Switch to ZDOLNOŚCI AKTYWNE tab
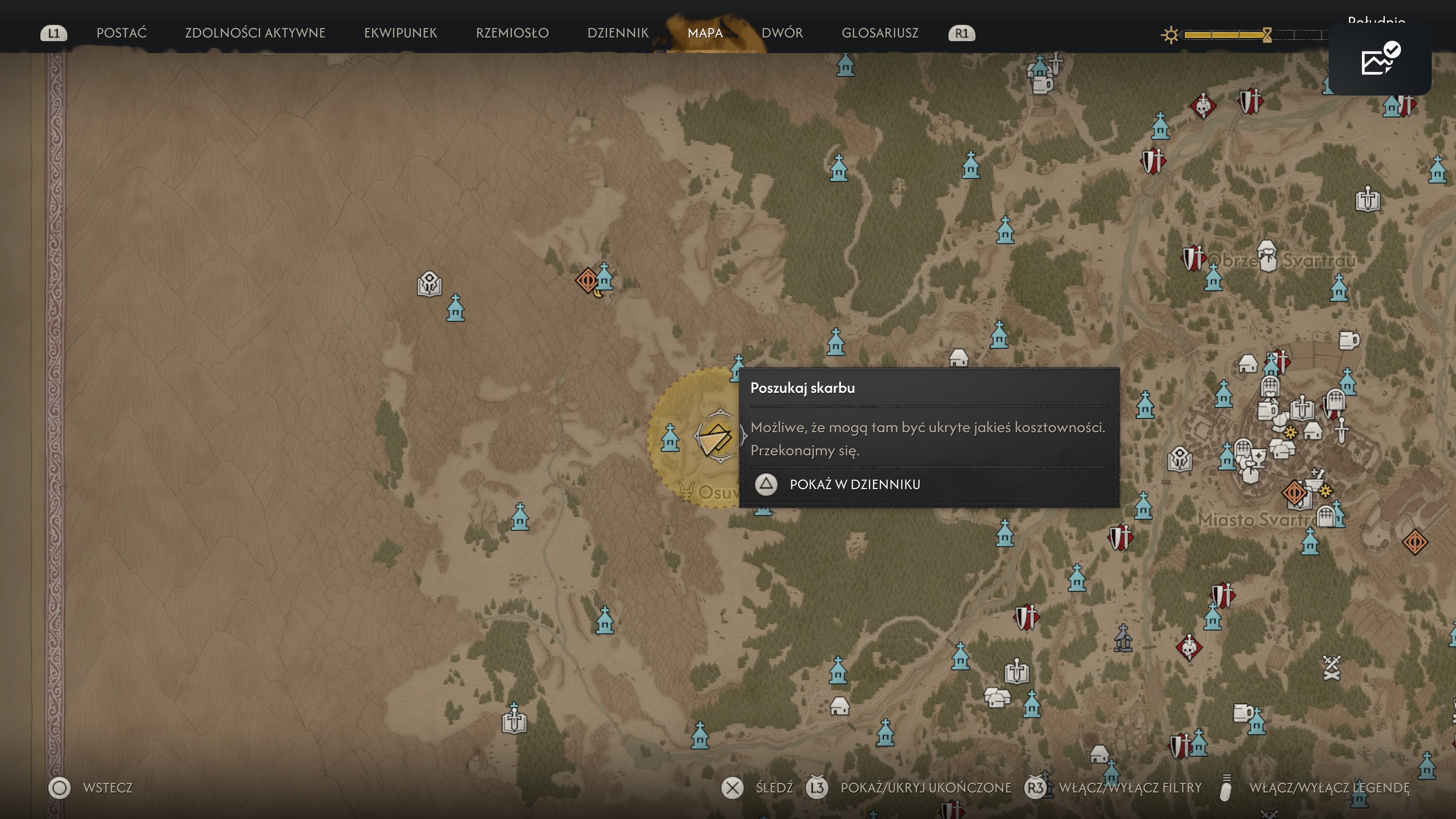The width and height of the screenshot is (1456, 819). click(x=255, y=33)
